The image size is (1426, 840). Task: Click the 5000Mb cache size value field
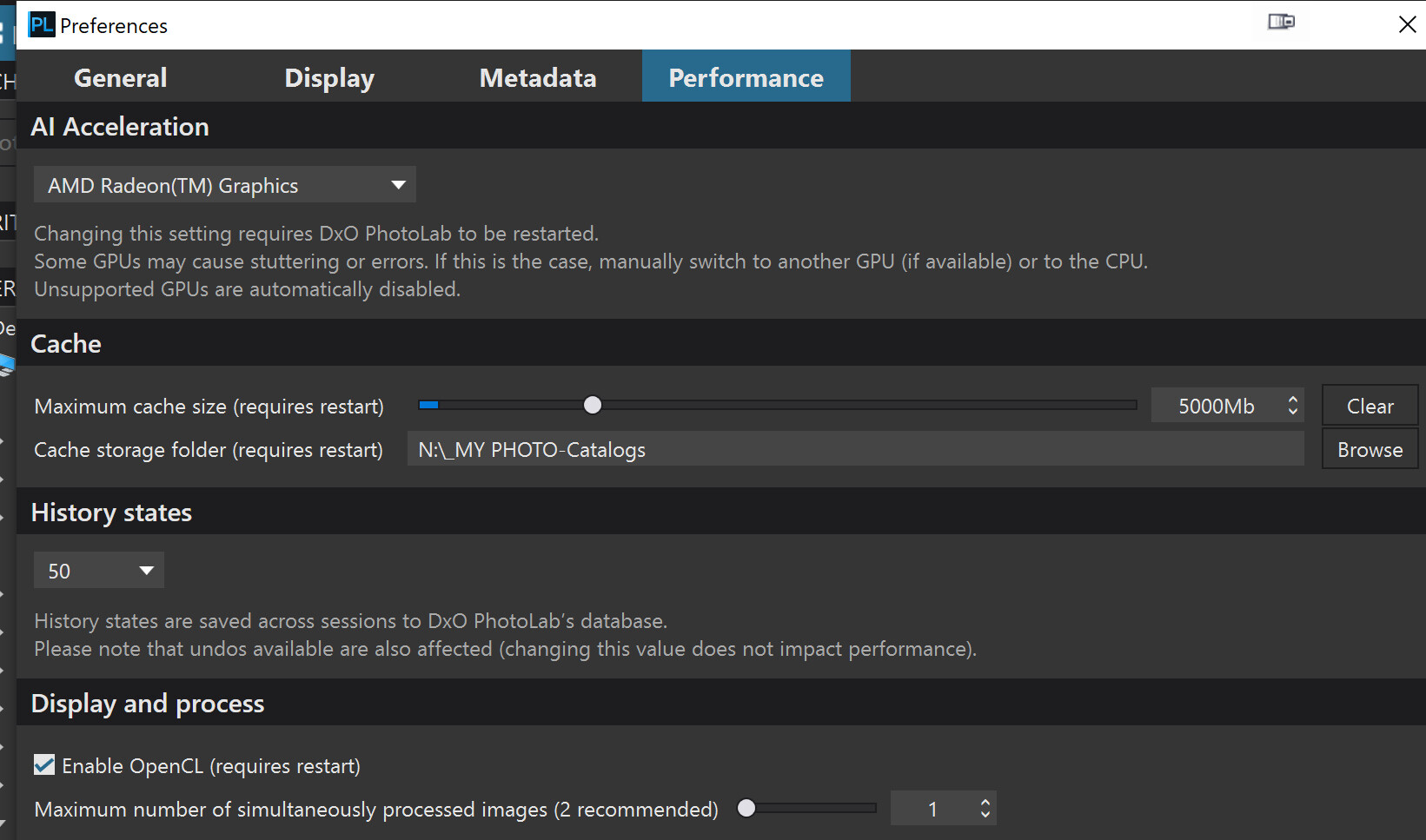click(1216, 407)
